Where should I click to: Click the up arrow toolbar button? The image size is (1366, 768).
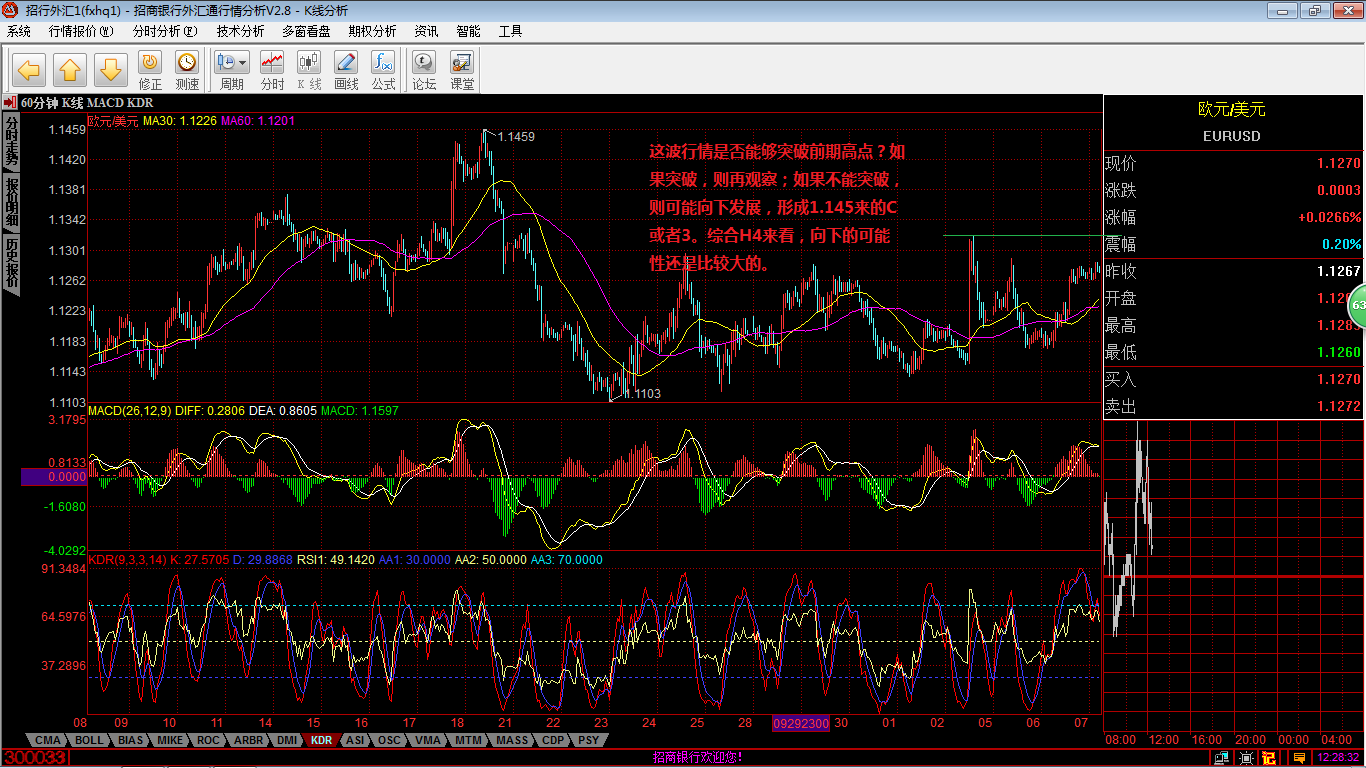point(70,70)
